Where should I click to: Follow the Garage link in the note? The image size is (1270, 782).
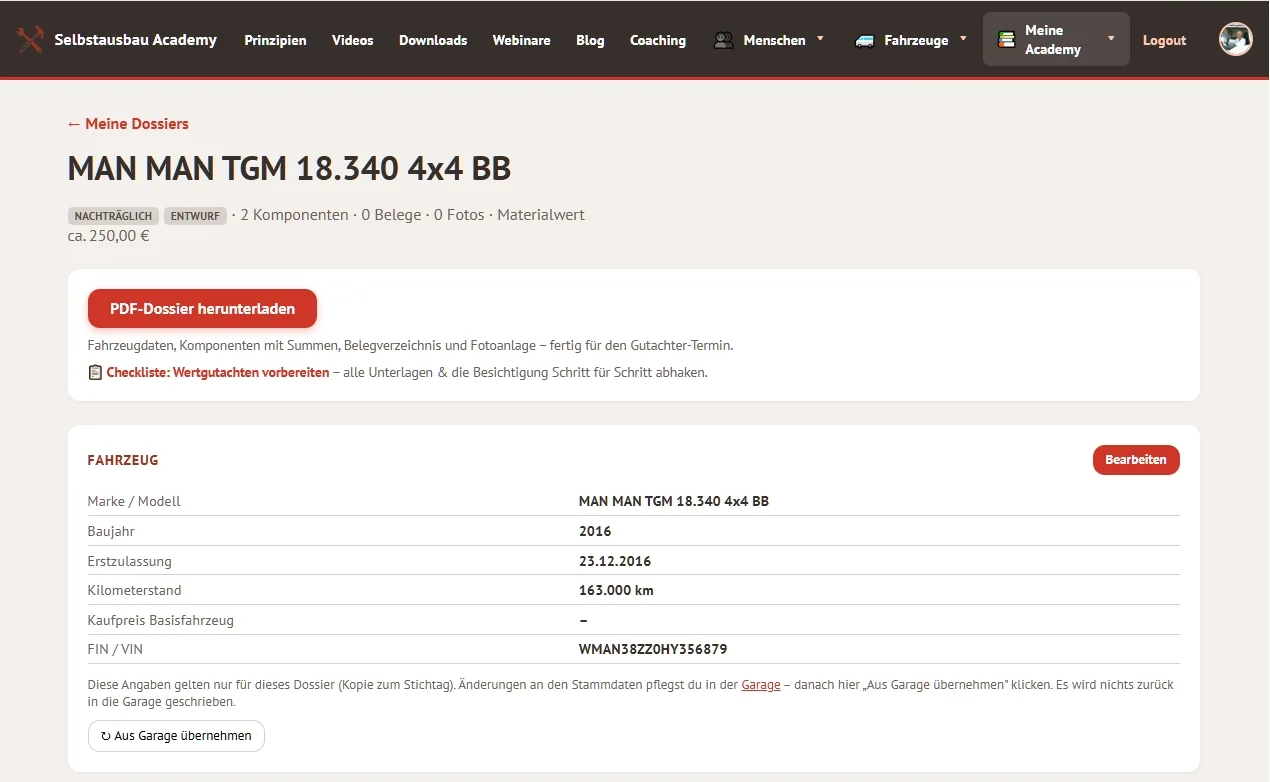(761, 685)
